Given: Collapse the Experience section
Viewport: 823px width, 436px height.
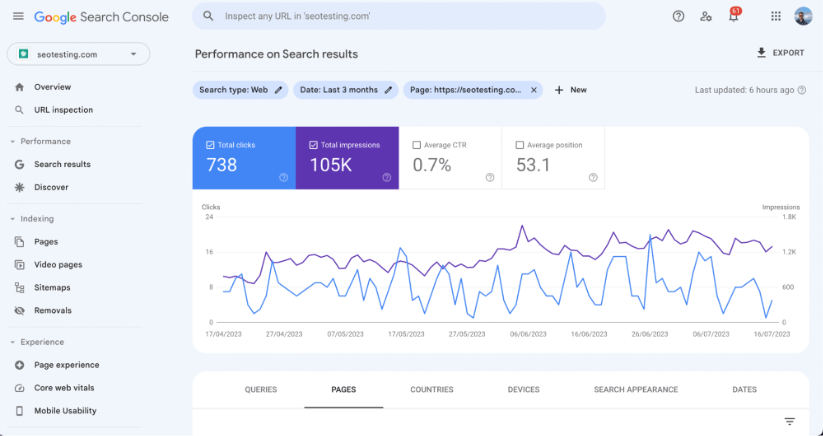Looking at the screenshot, I should (13, 342).
